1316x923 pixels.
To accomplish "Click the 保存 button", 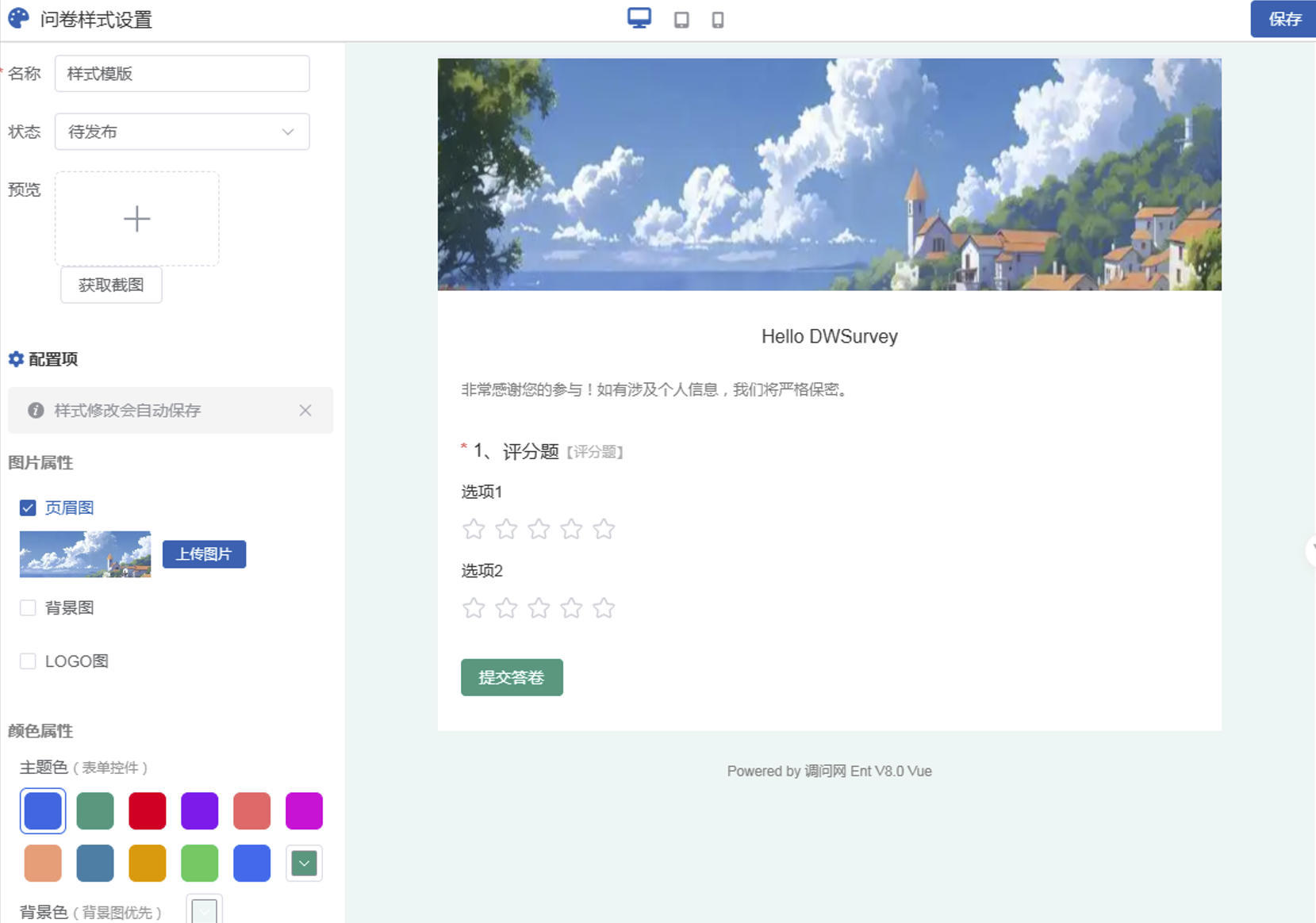I will (1283, 19).
